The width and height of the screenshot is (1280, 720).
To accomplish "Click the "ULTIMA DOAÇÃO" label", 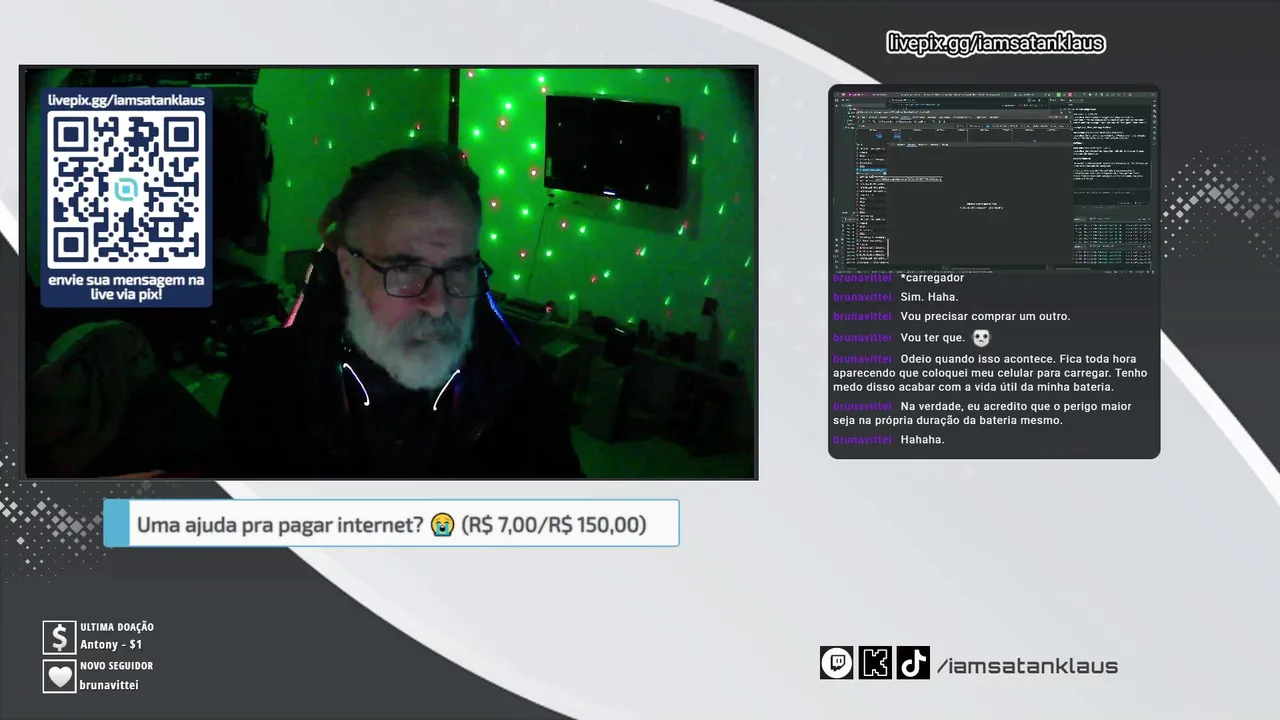I will coord(117,627).
